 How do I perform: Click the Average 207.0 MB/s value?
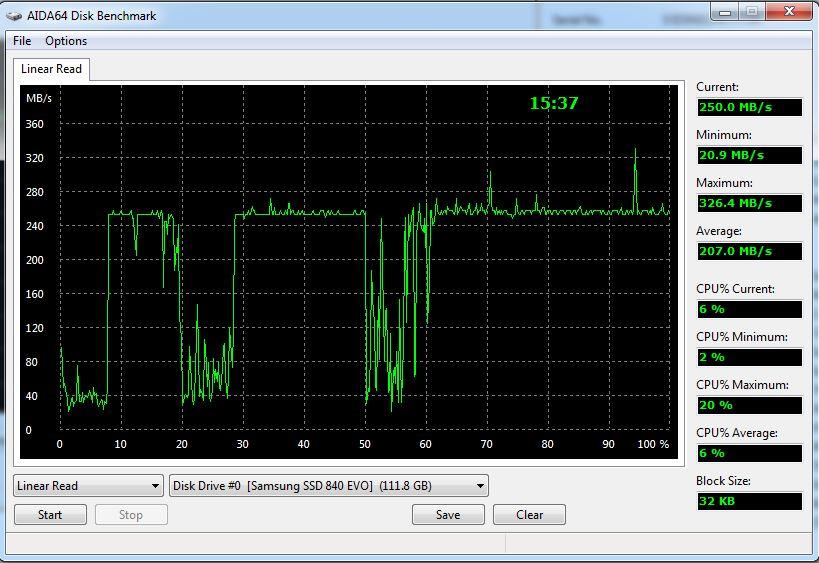tap(750, 251)
